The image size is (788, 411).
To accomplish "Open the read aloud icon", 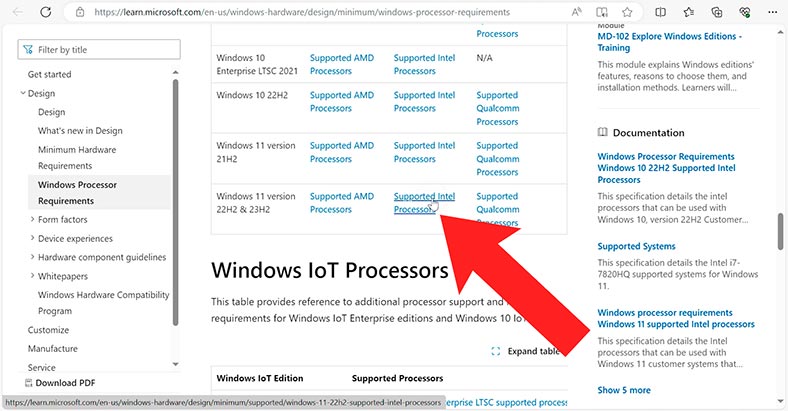I will 576,12.
